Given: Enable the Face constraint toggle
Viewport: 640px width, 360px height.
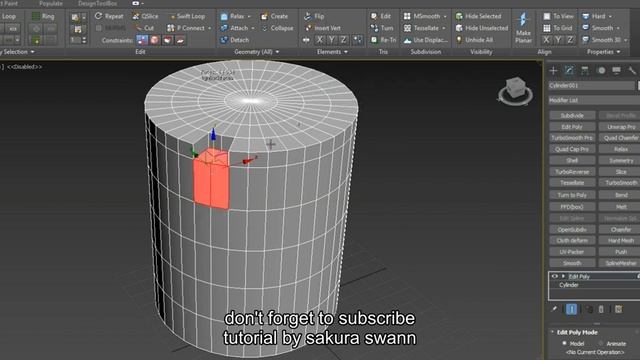Looking at the screenshot, I should 167,40.
